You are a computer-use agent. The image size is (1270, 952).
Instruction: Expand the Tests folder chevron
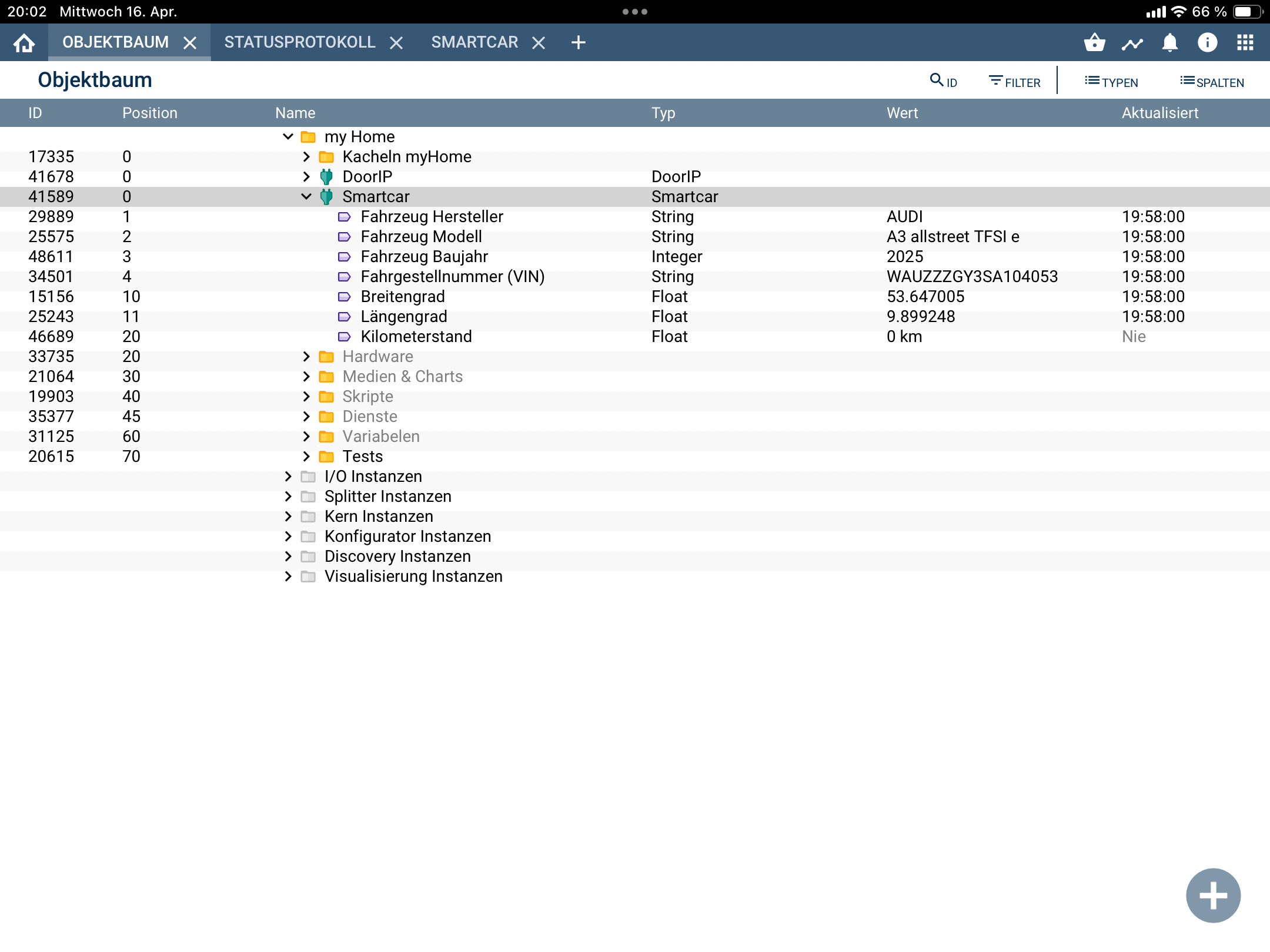click(x=306, y=456)
